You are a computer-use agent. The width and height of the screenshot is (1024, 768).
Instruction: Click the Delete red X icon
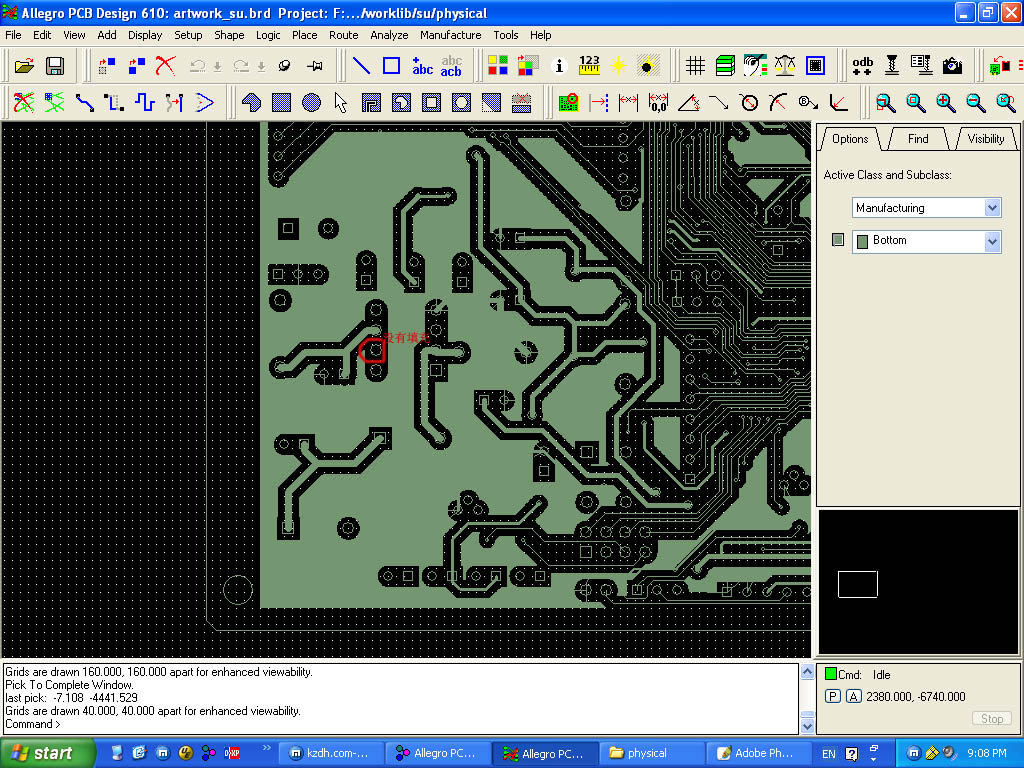click(165, 66)
